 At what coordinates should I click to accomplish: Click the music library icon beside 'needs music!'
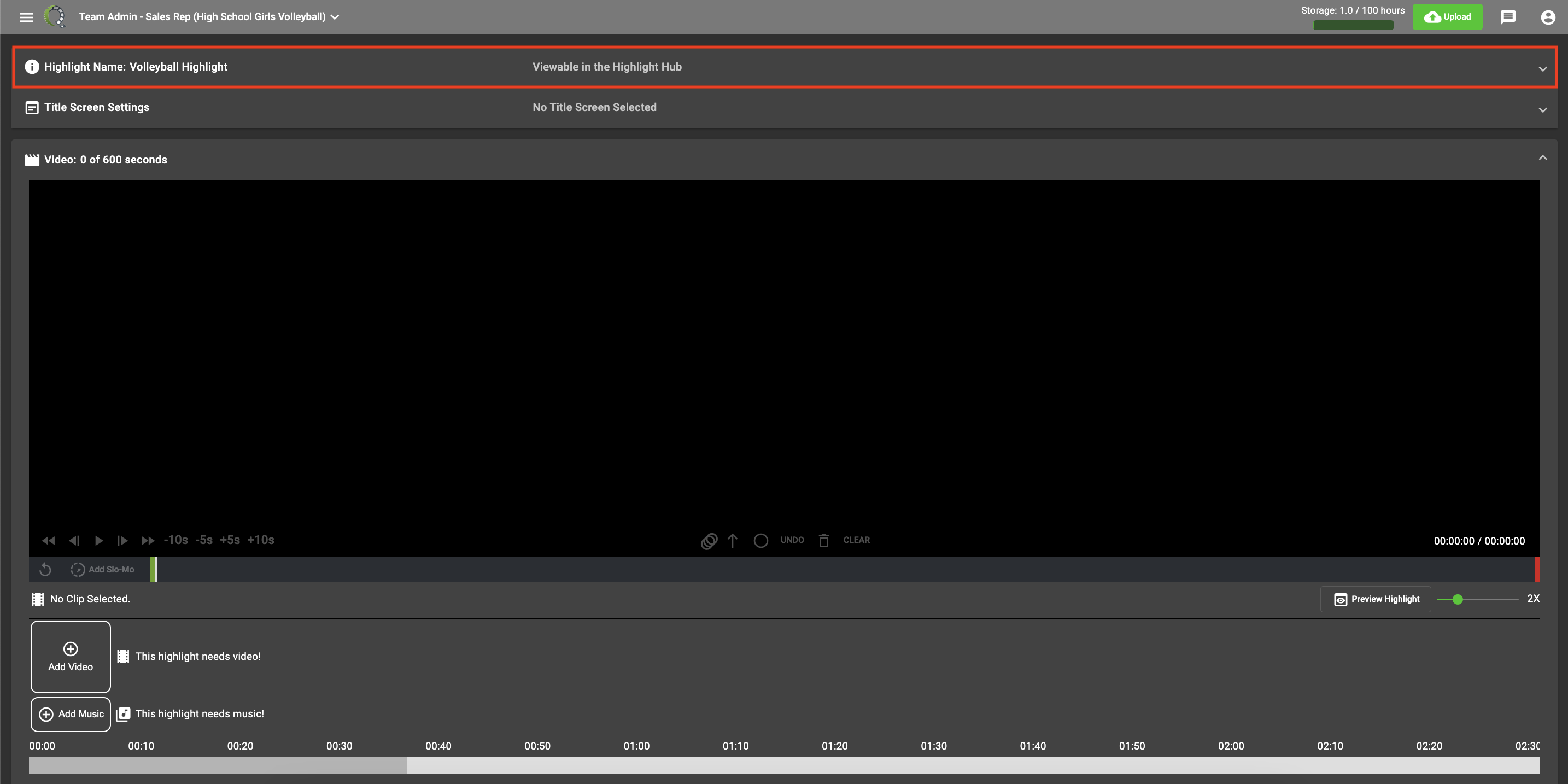(123, 714)
